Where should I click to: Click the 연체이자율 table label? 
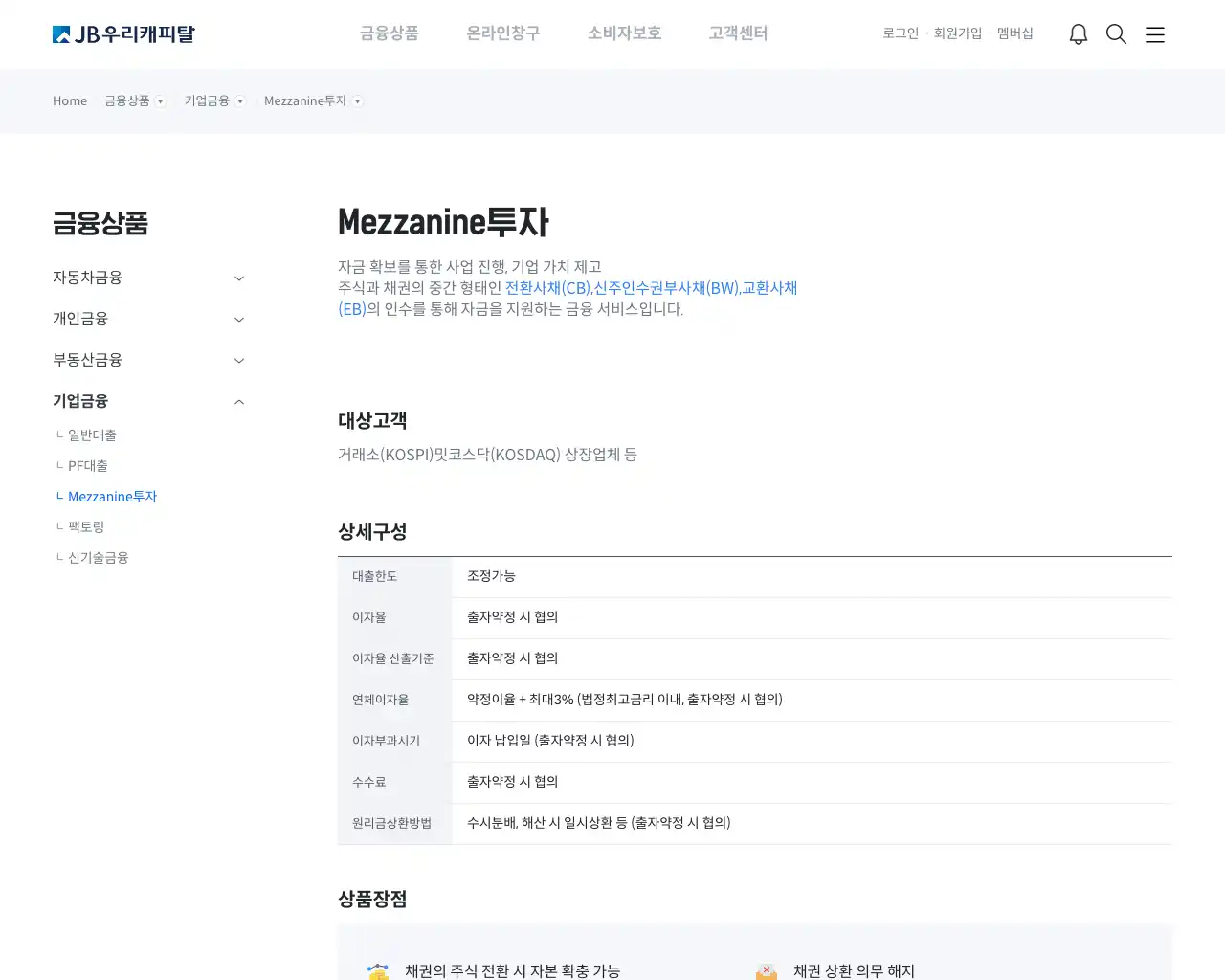[x=380, y=700]
